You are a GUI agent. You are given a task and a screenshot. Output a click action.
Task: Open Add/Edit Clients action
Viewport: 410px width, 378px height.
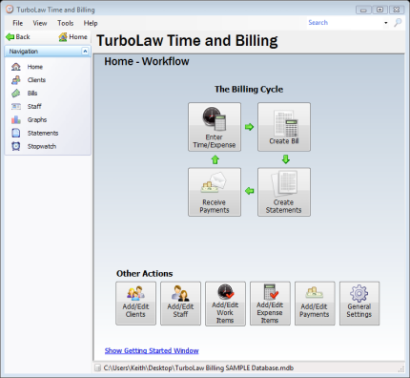136,303
